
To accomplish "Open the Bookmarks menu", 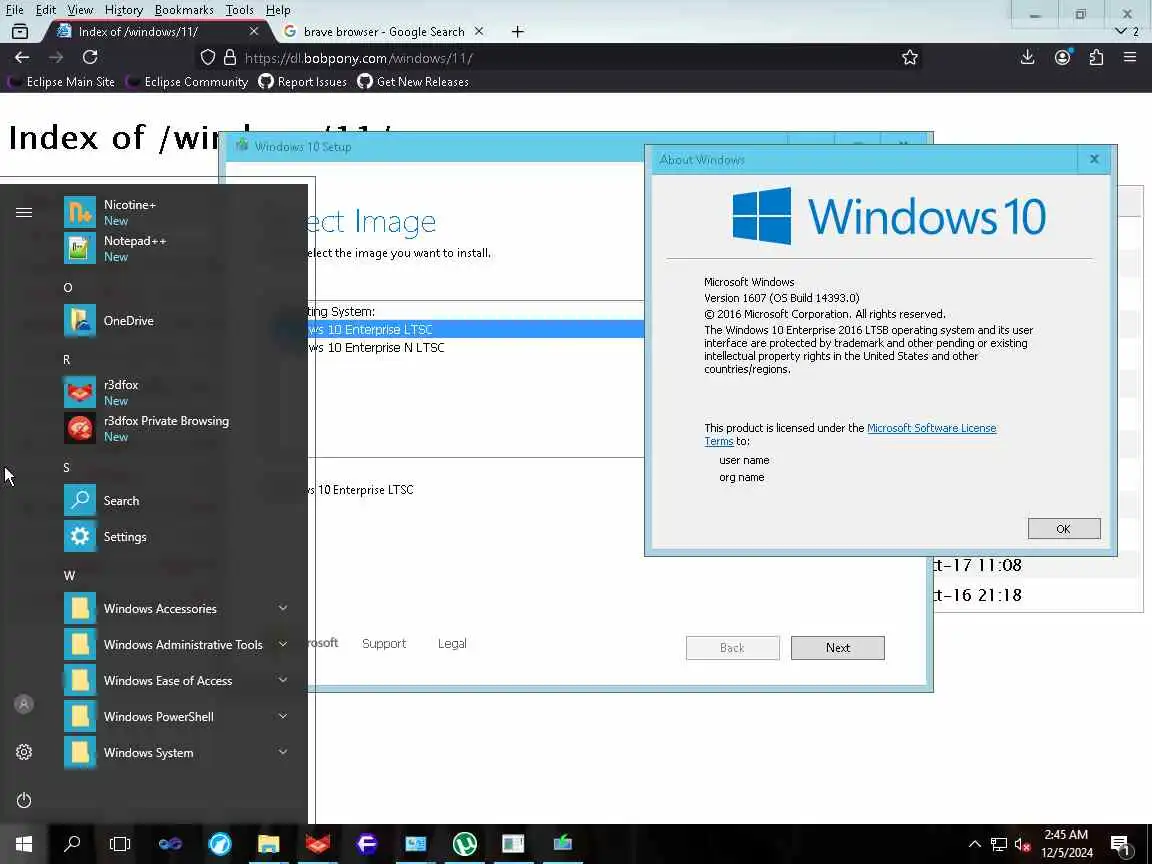I will click(184, 10).
